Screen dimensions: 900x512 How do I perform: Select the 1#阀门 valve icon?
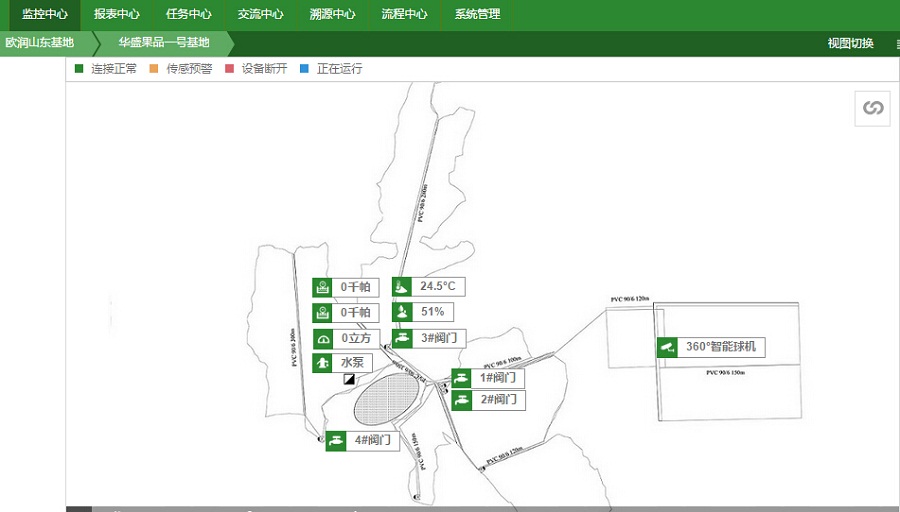461,378
